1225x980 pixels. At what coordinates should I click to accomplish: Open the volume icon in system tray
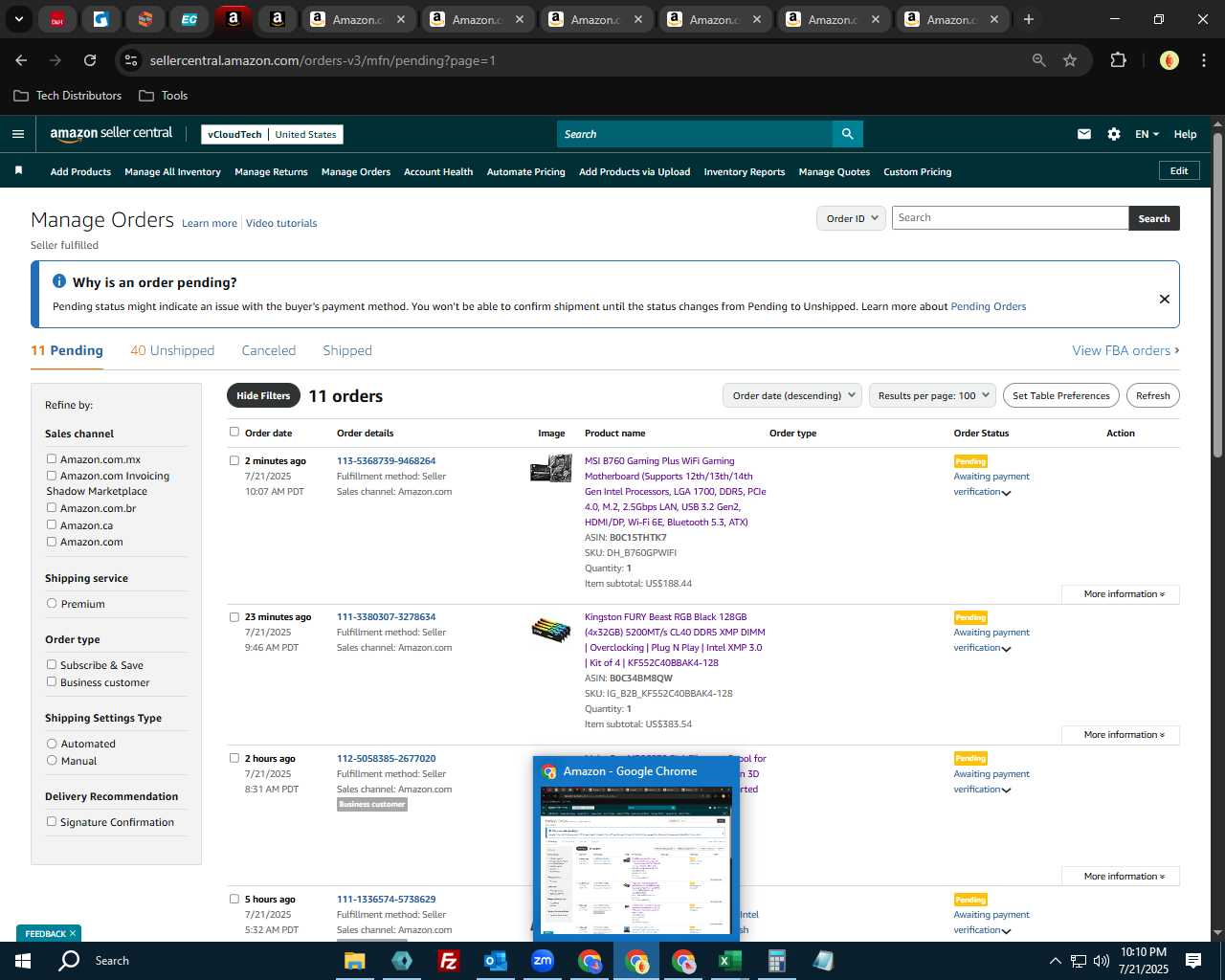pos(1102,961)
